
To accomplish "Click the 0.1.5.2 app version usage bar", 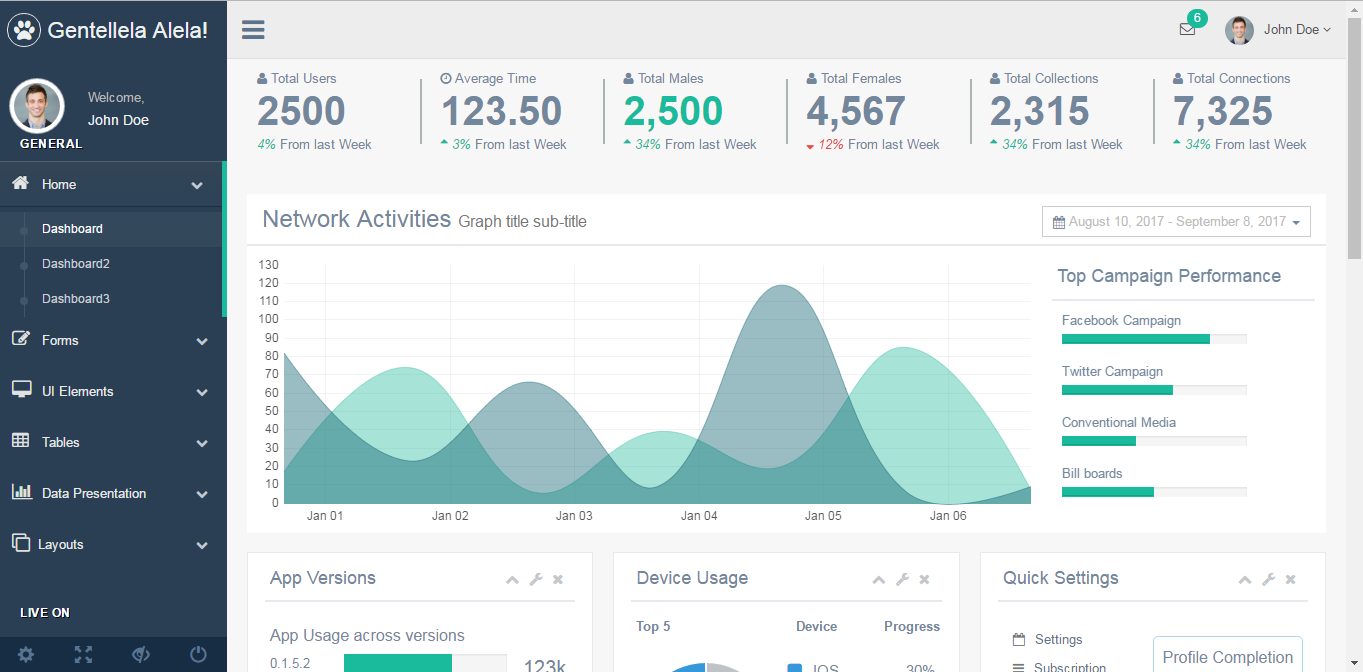I will click(x=425, y=663).
